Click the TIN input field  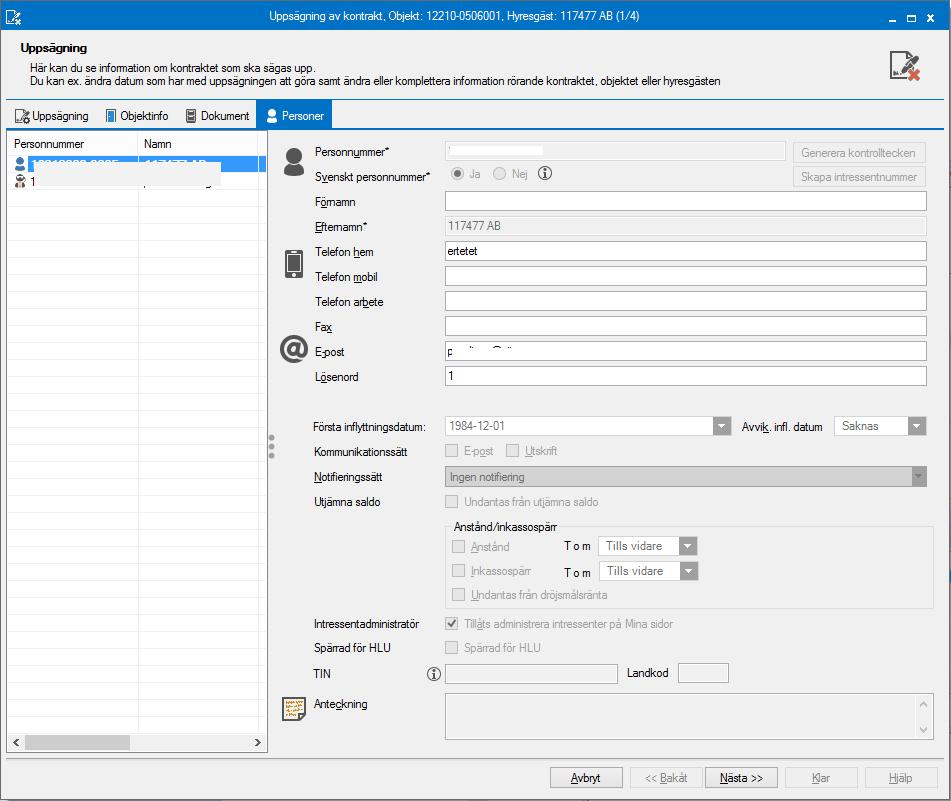pyautogui.click(x=531, y=674)
